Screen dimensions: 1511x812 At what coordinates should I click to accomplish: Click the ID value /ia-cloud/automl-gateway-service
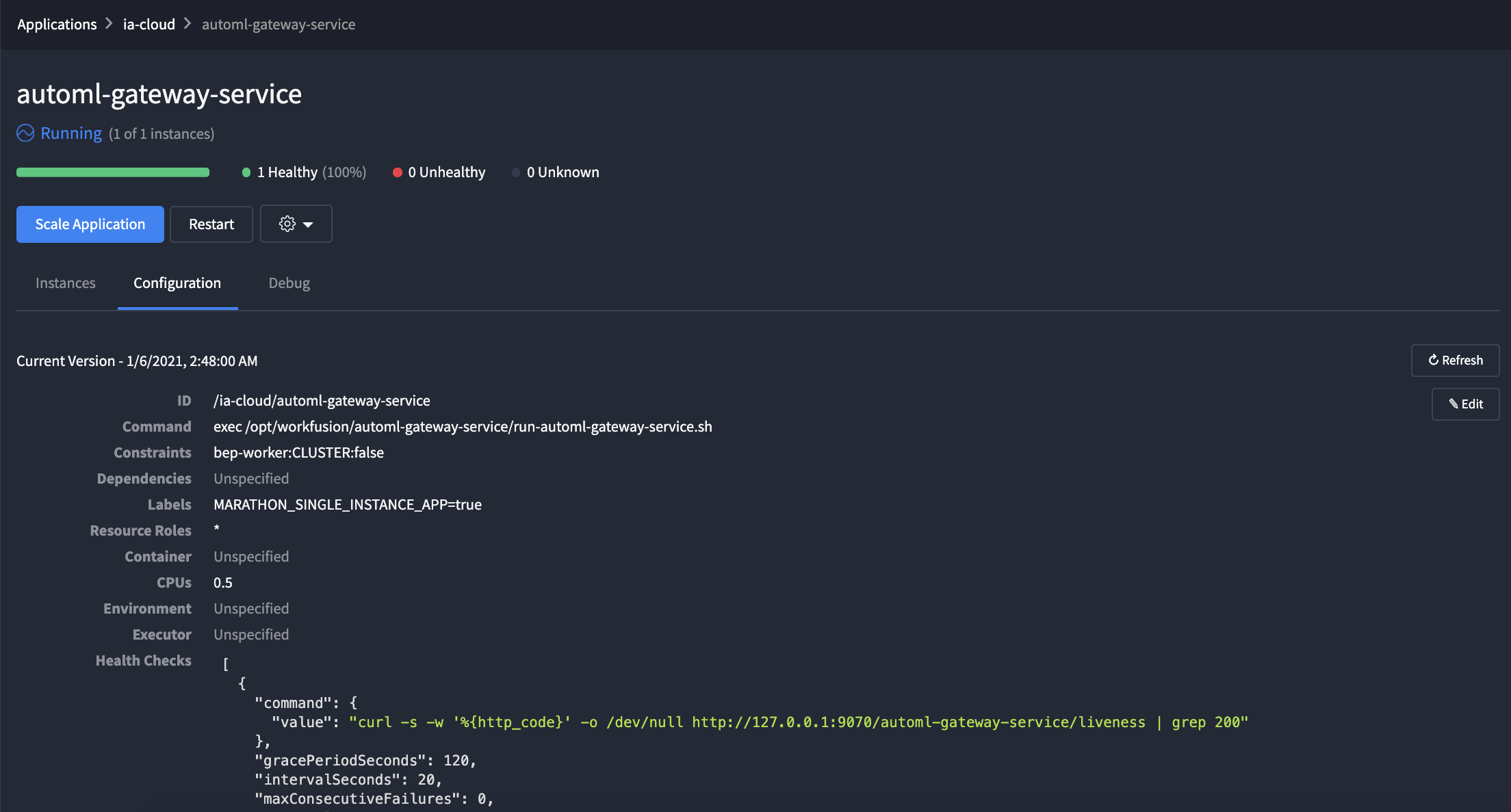pos(322,400)
